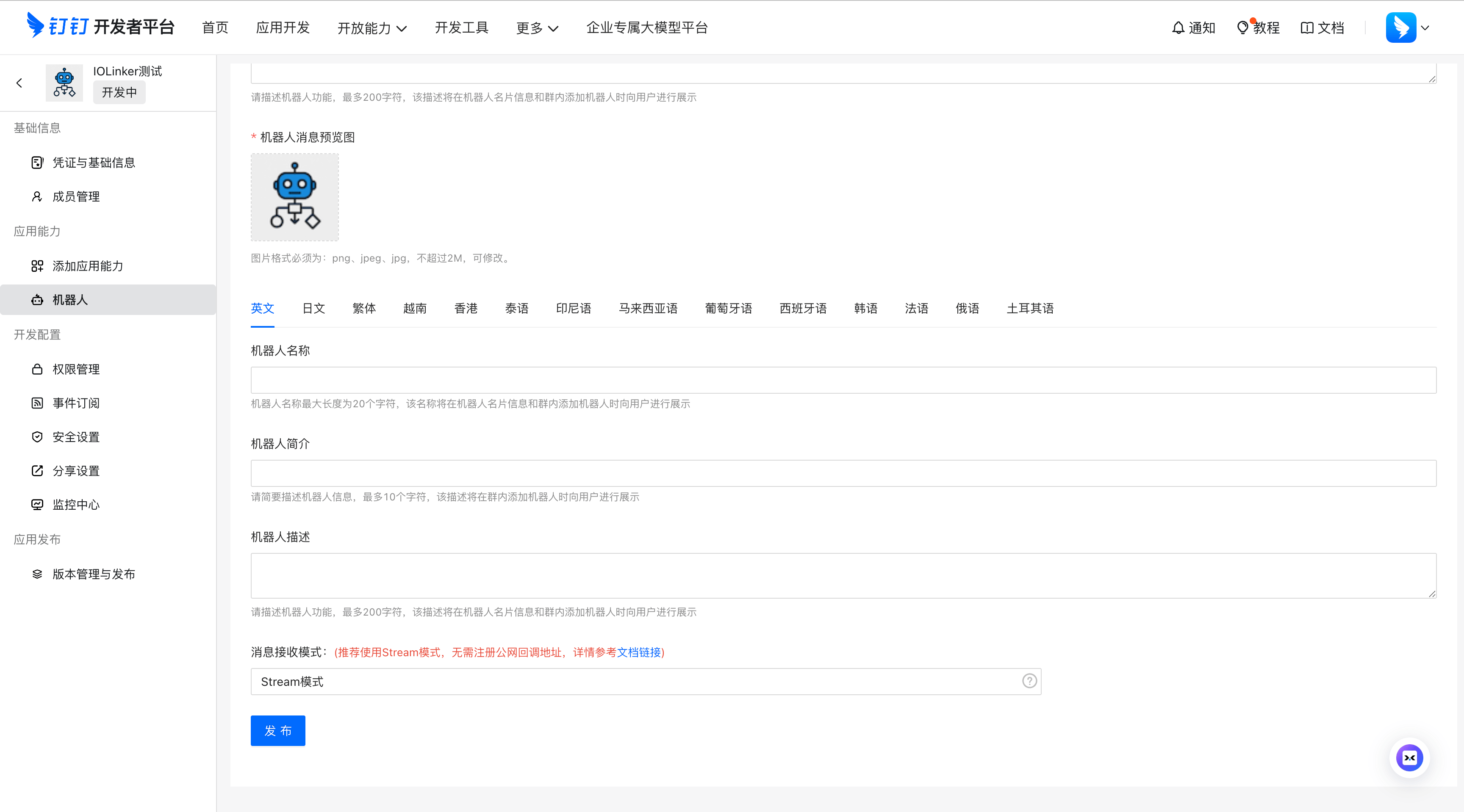The image size is (1464, 812).
Task: Open the 文档链接 hyperlink
Action: (639, 652)
